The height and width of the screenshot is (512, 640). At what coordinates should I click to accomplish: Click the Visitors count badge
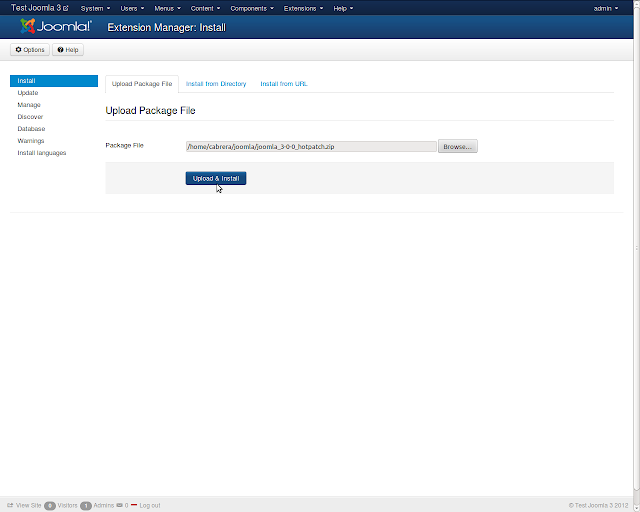click(50, 505)
